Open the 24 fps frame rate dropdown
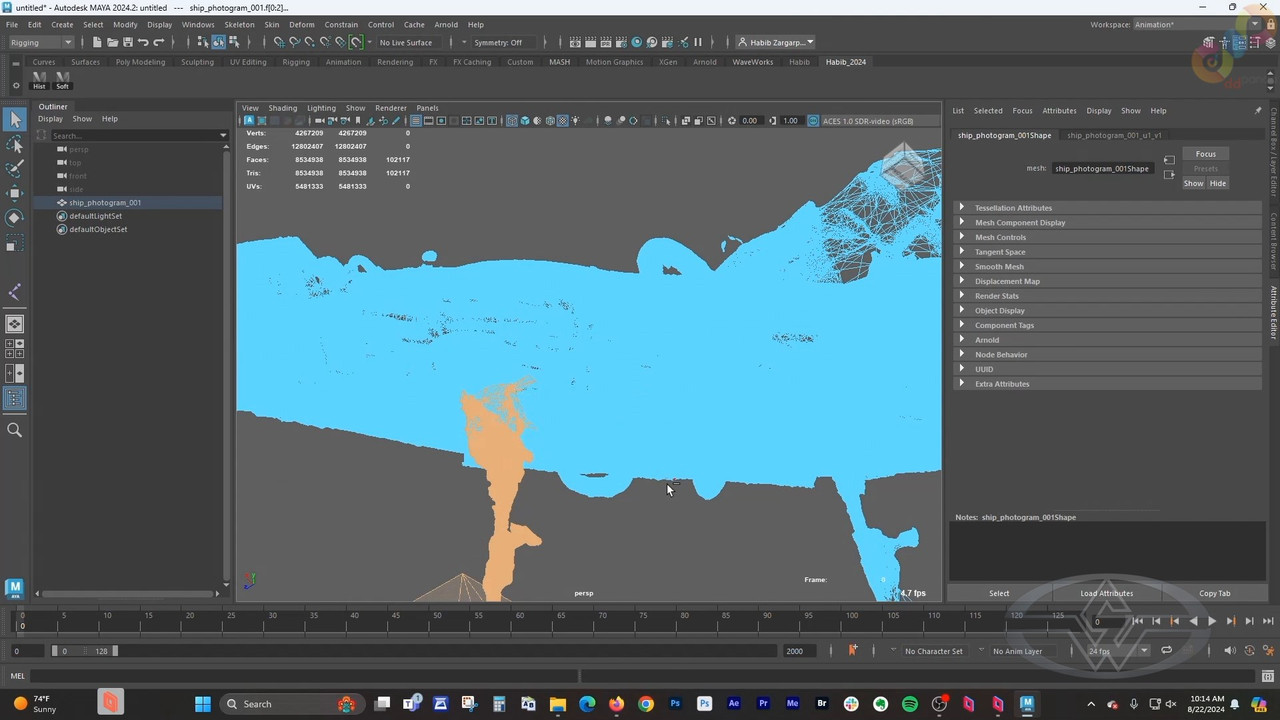Screen dimensions: 1280x720 point(1117,651)
